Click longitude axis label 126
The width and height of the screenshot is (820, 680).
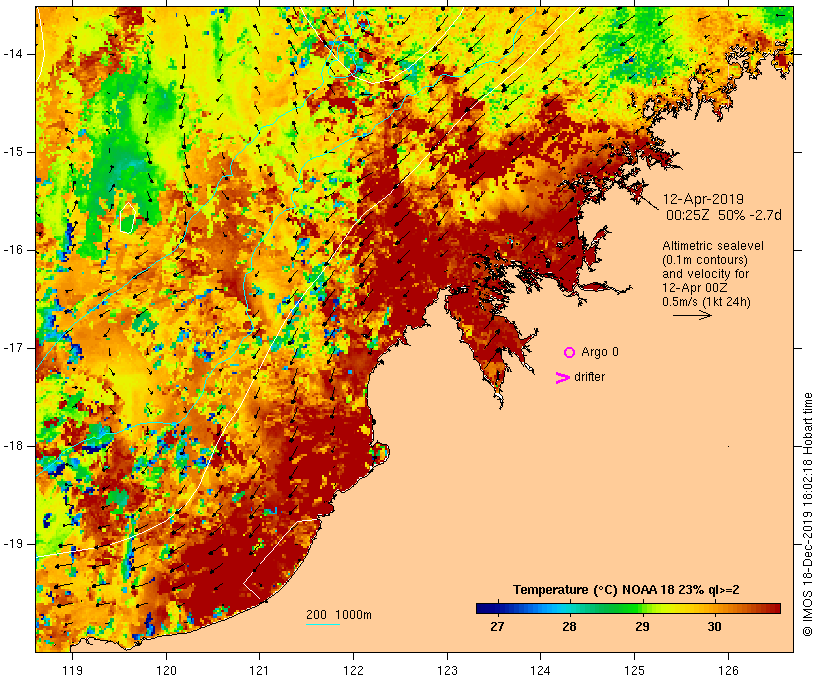pyautogui.click(x=728, y=670)
